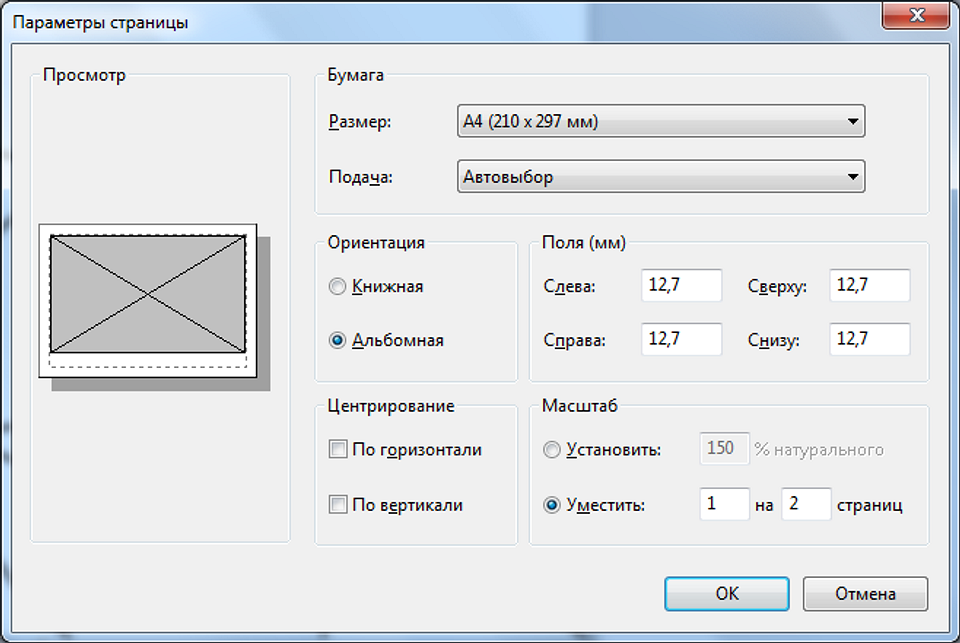Click the second Уместить field before страниц
The height and width of the screenshot is (643, 960).
(x=806, y=504)
